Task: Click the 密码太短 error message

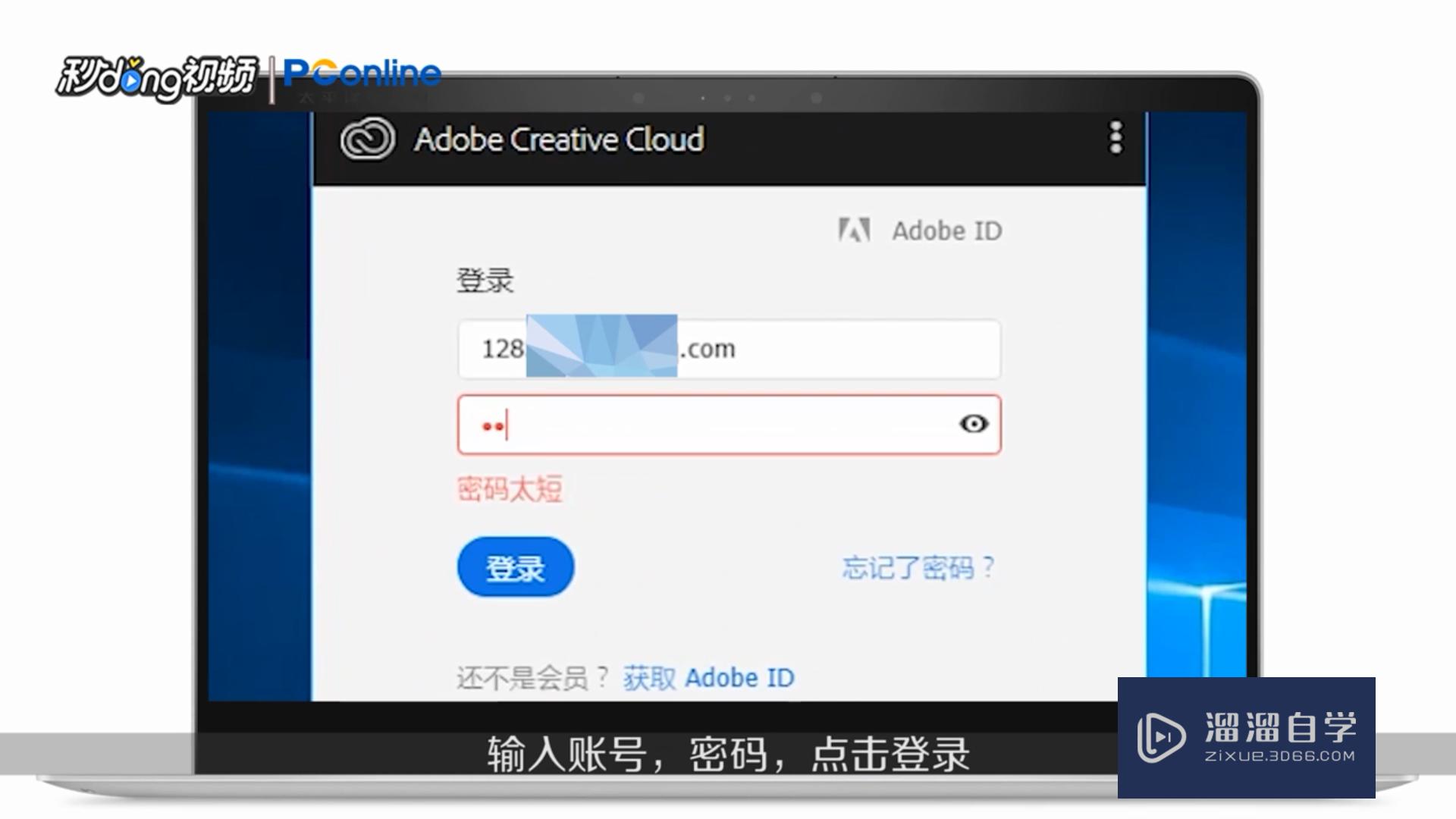Action: tap(510, 489)
